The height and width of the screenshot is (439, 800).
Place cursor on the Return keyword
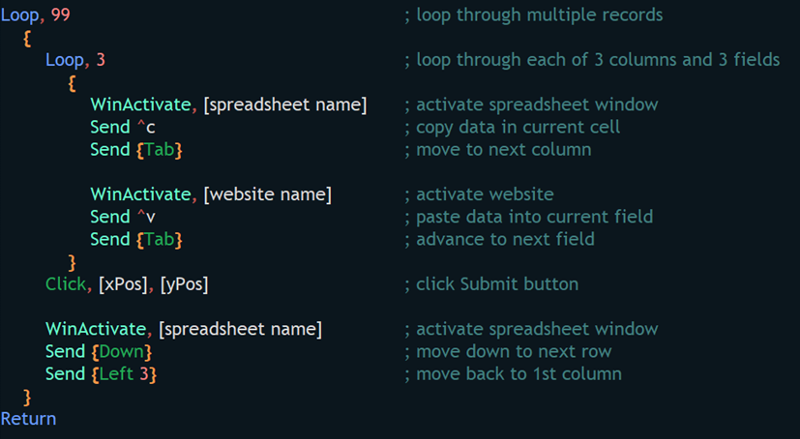point(28,419)
